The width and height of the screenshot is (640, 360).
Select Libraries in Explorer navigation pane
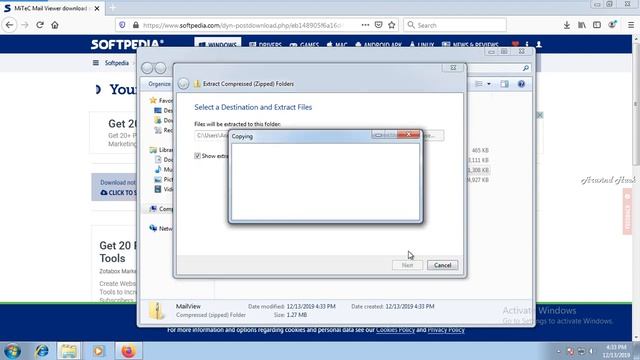(161, 150)
